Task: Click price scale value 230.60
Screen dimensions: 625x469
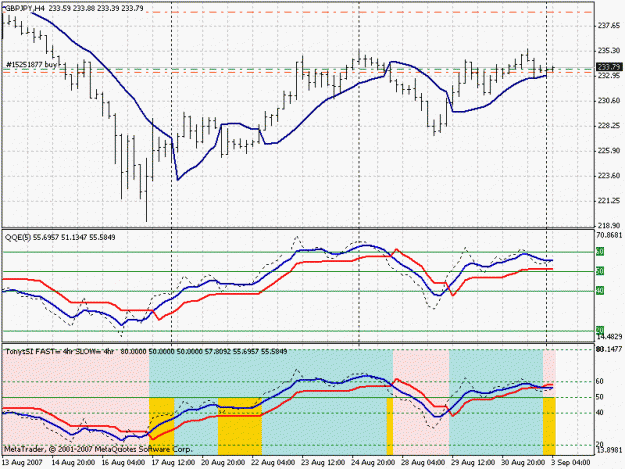Action: (609, 100)
